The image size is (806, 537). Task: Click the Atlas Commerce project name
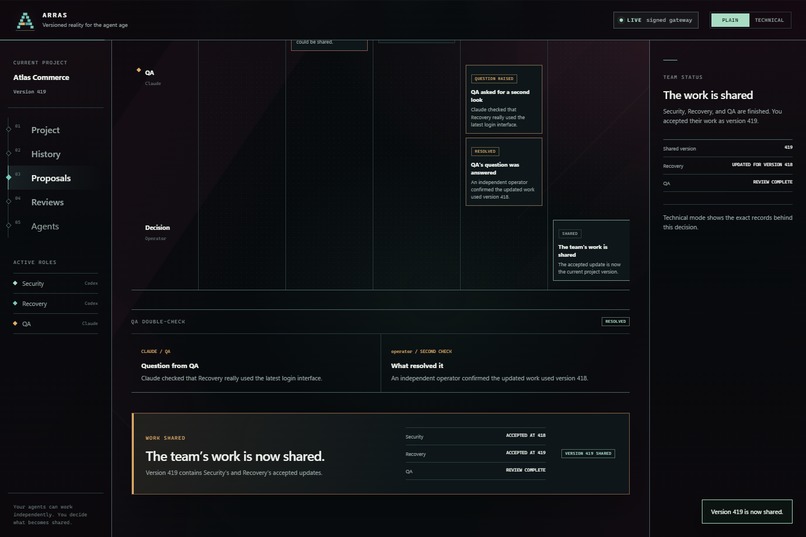pos(41,78)
